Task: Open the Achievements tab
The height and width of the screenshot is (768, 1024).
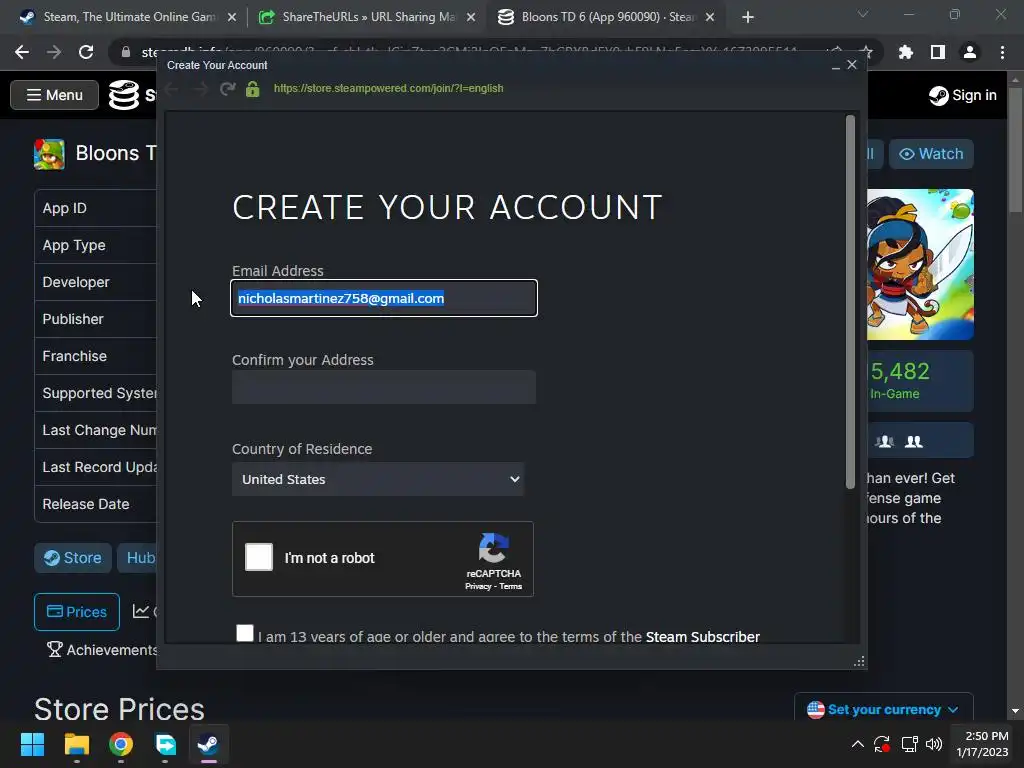Action: [102, 650]
